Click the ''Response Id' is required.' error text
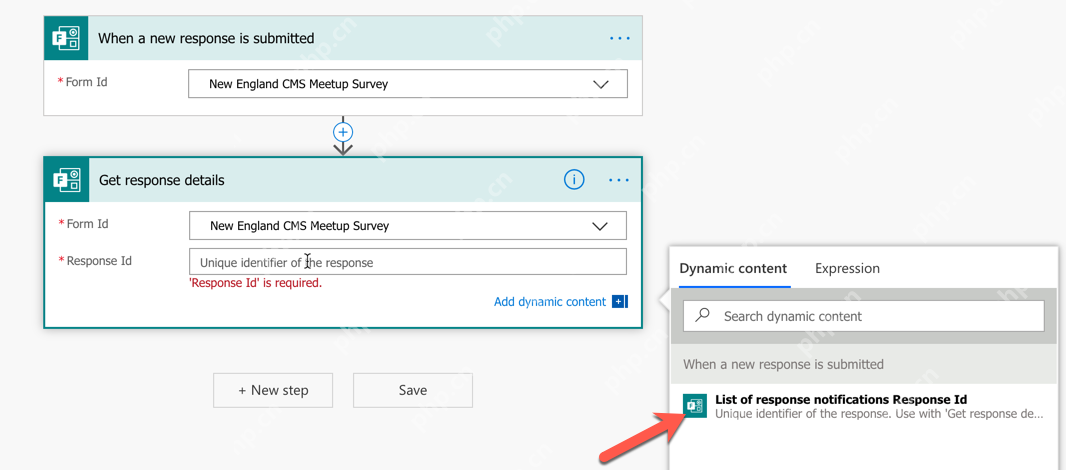The height and width of the screenshot is (470, 1066). pyautogui.click(x=255, y=283)
